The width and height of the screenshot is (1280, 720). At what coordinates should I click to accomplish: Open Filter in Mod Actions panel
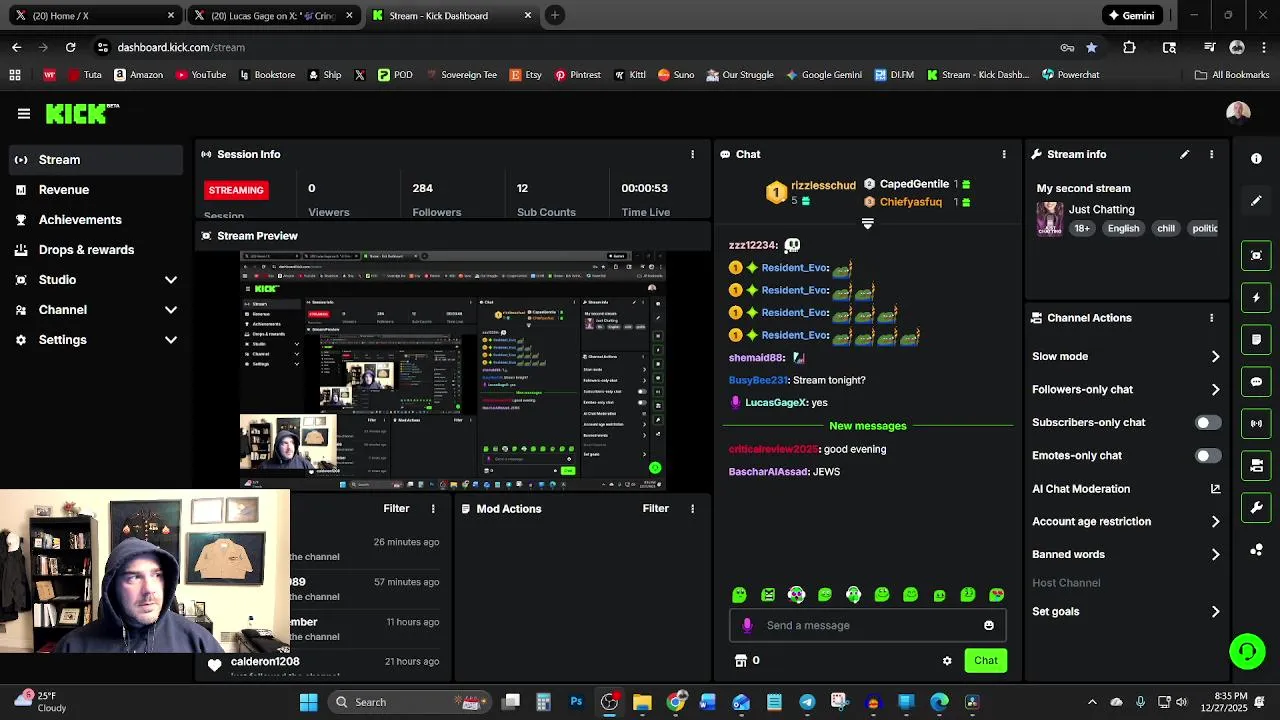click(655, 509)
